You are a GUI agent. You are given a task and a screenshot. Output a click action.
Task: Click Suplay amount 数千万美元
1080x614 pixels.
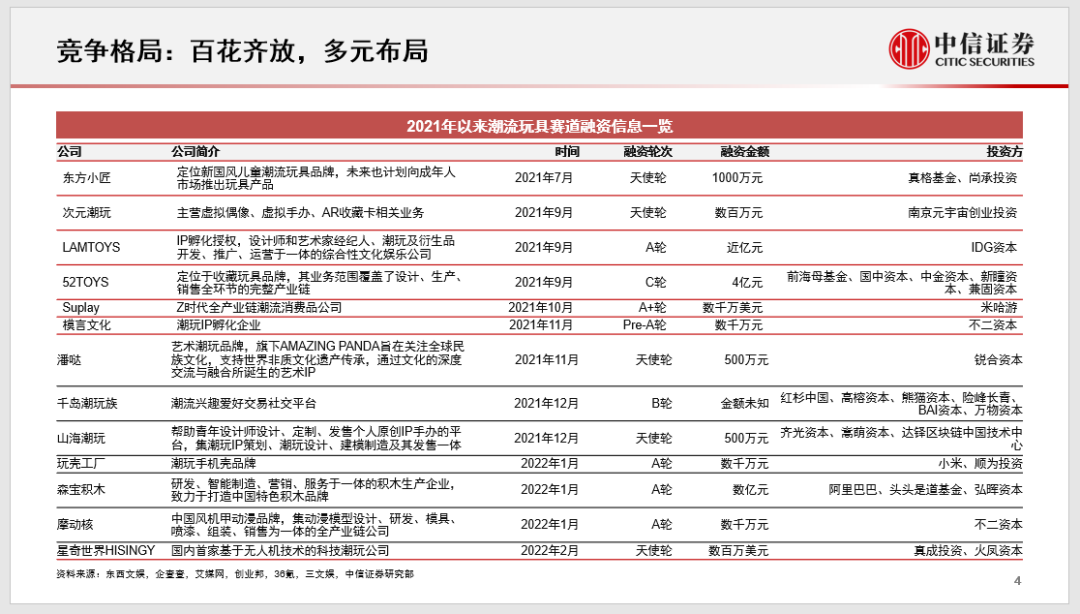pos(732,307)
